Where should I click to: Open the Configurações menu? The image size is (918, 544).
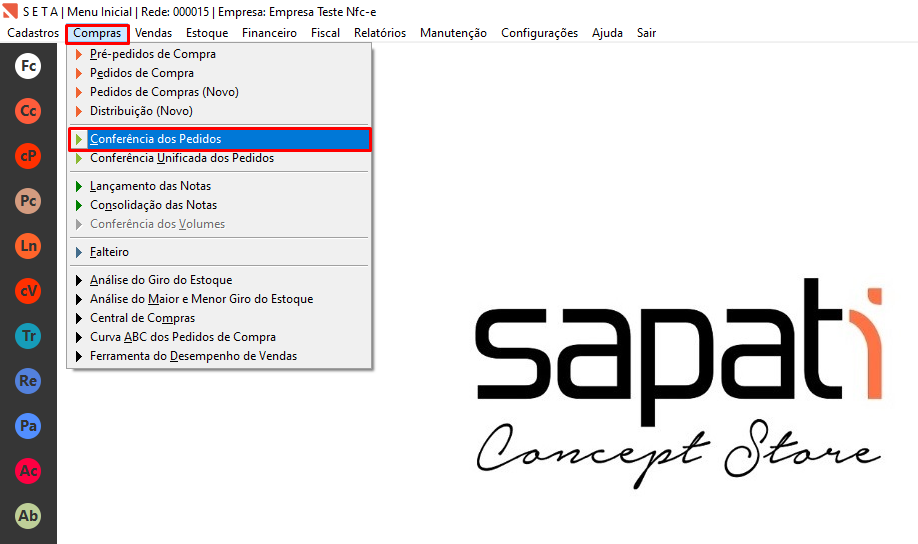pyautogui.click(x=539, y=33)
